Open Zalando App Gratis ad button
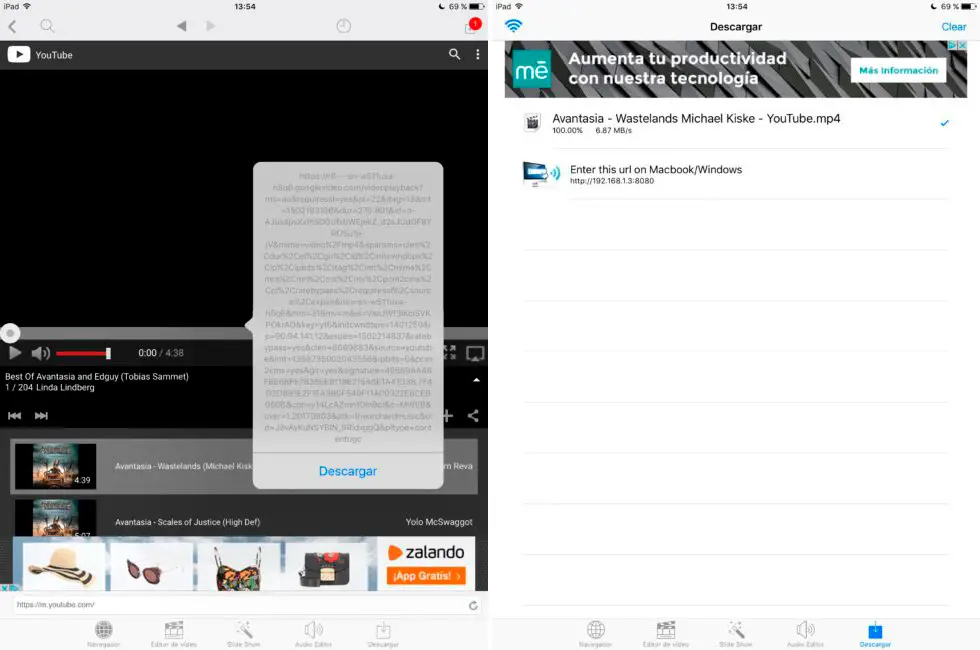The image size is (980, 650). click(426, 576)
